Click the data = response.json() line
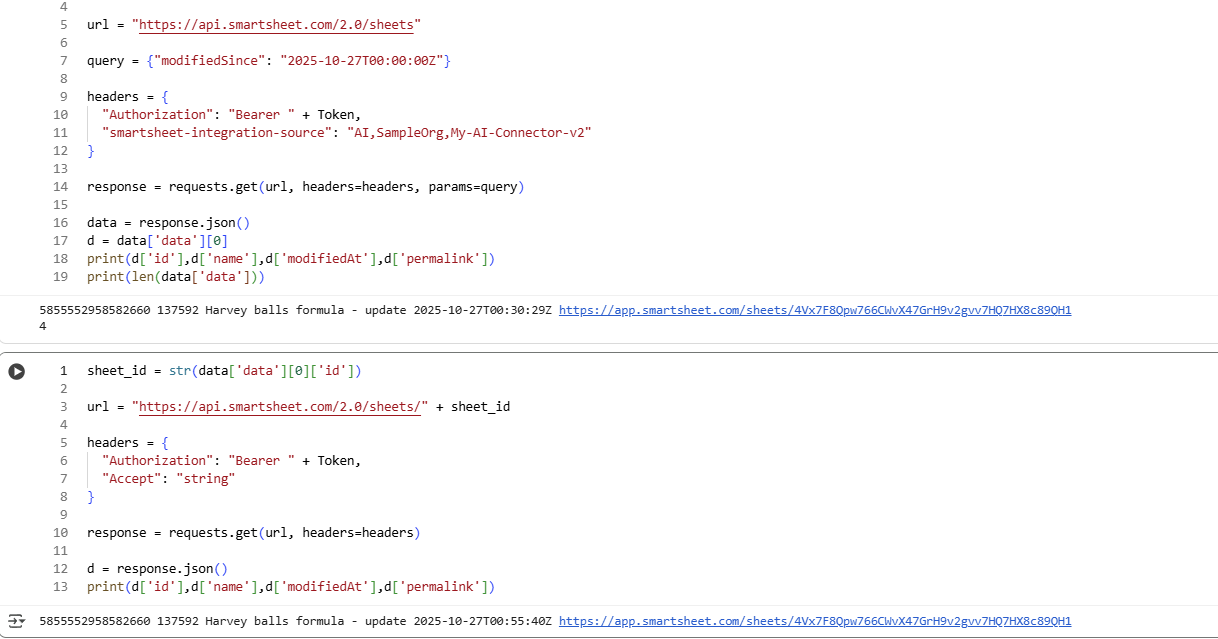 coord(168,223)
